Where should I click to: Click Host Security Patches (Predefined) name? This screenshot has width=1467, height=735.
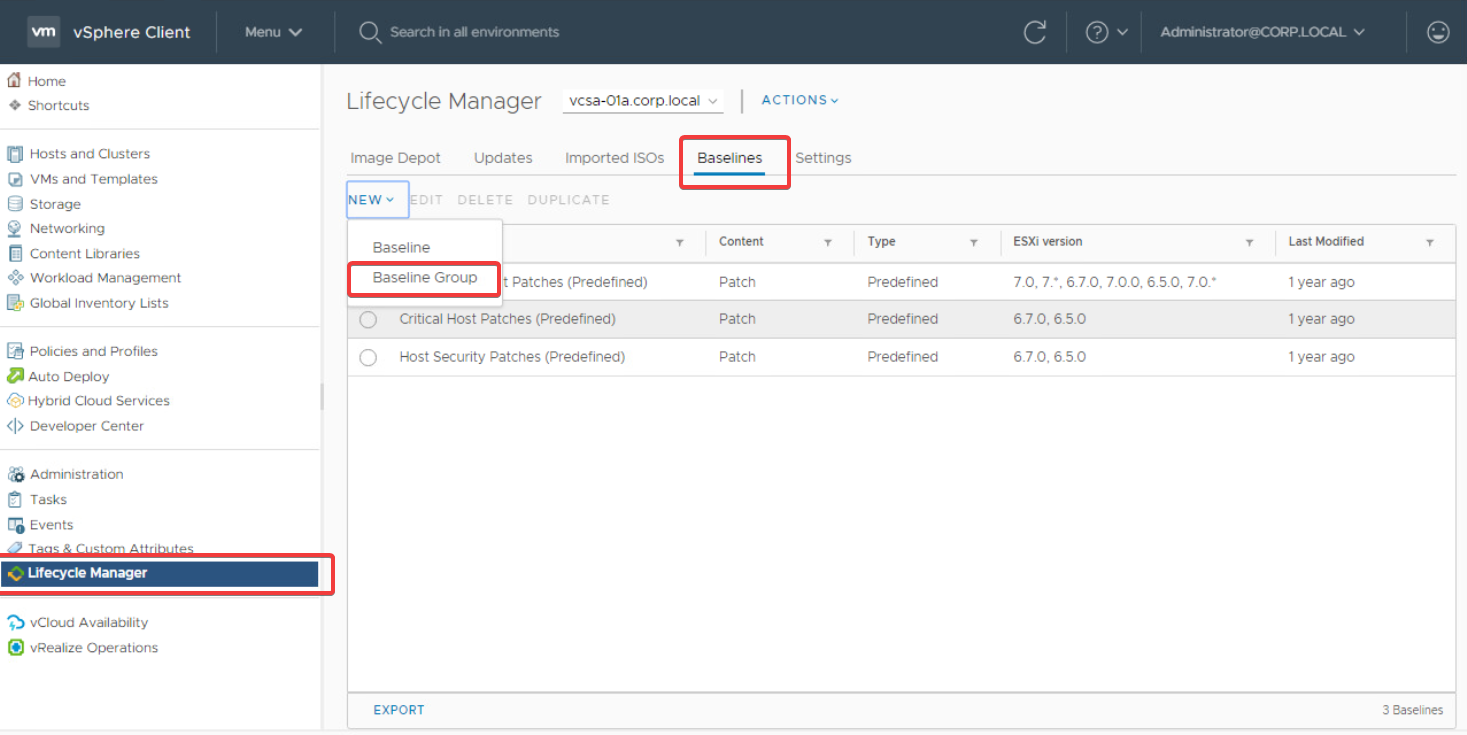click(512, 357)
